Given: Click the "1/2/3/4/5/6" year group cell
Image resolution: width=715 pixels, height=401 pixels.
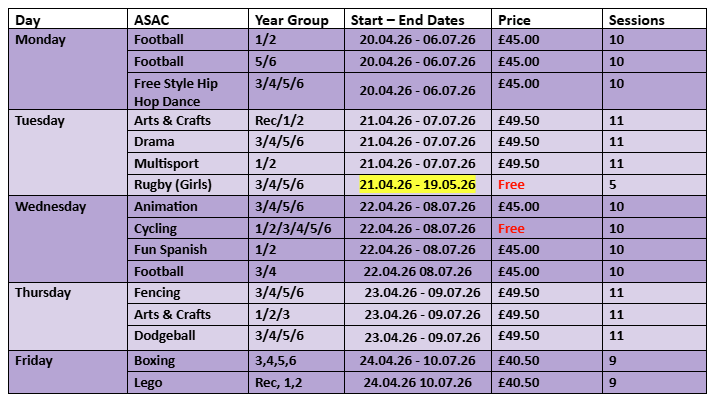Looking at the screenshot, I should pyautogui.click(x=293, y=228).
